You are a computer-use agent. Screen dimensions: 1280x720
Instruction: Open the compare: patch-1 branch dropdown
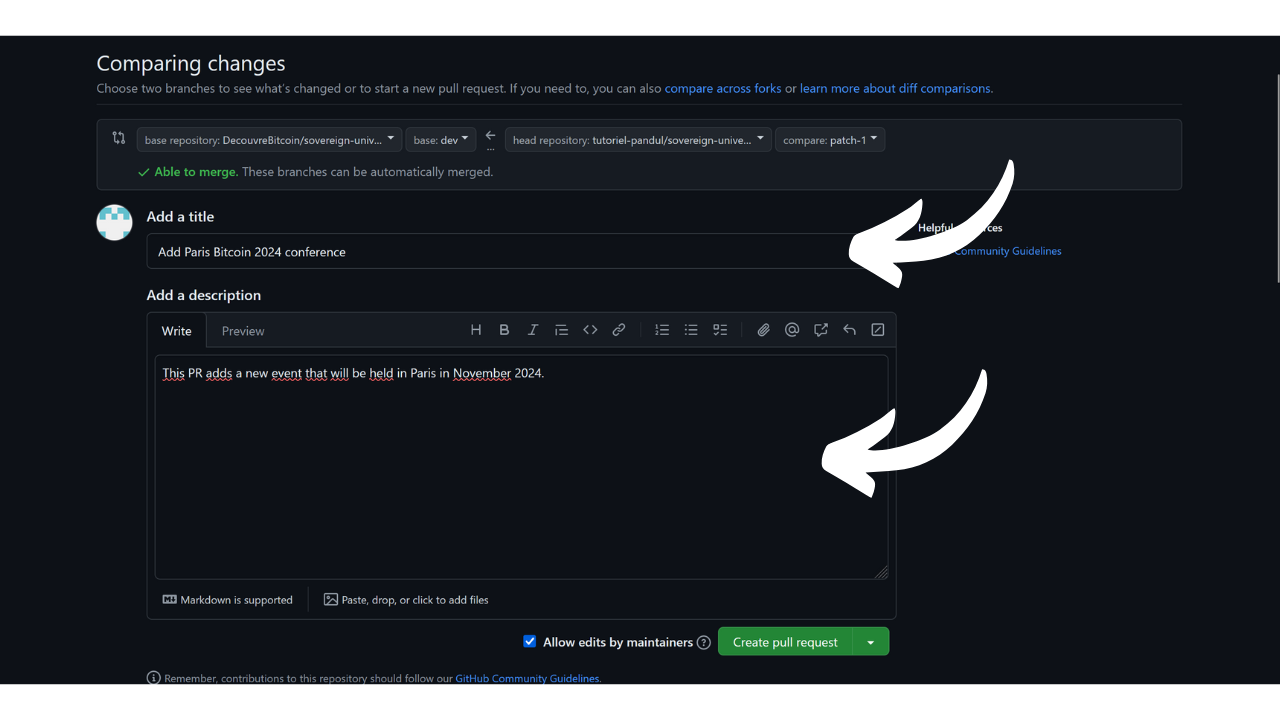[830, 140]
